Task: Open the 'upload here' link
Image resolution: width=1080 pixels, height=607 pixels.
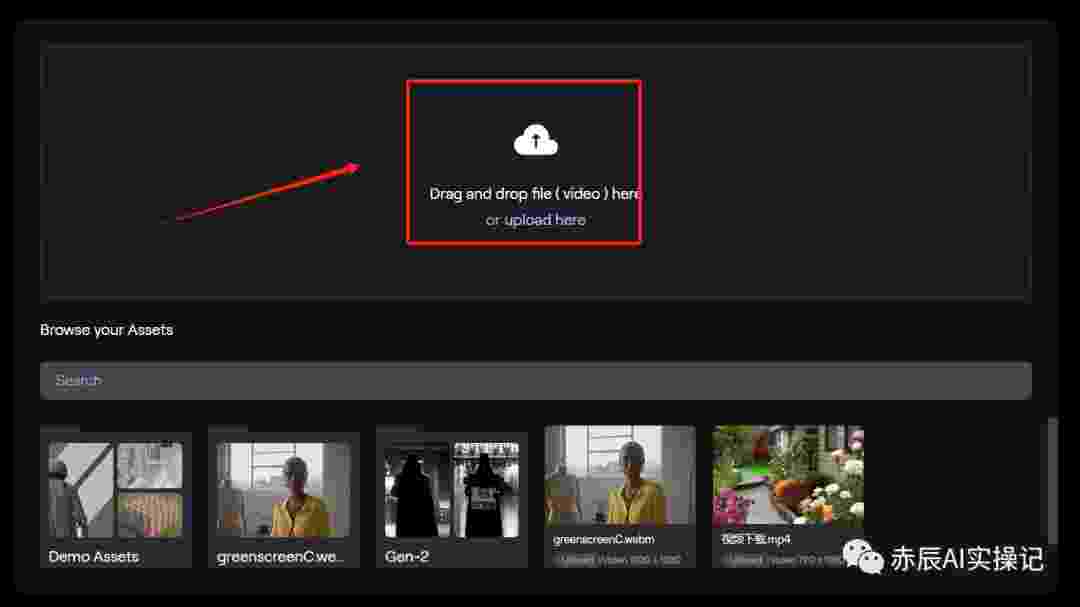Action: click(545, 220)
